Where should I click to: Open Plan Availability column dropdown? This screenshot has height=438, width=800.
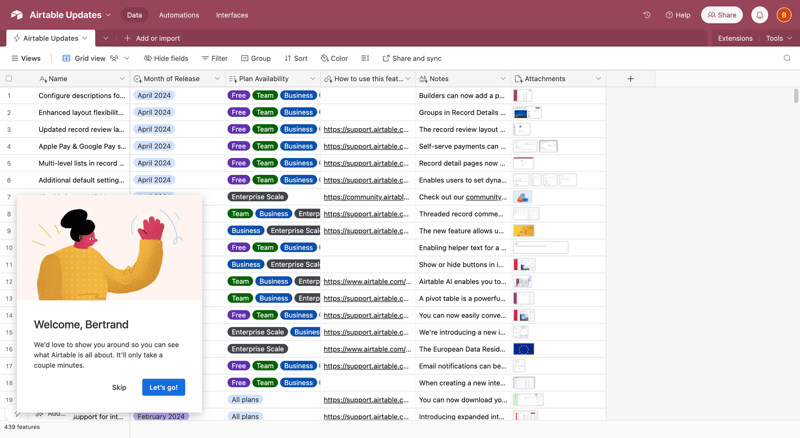coord(313,79)
